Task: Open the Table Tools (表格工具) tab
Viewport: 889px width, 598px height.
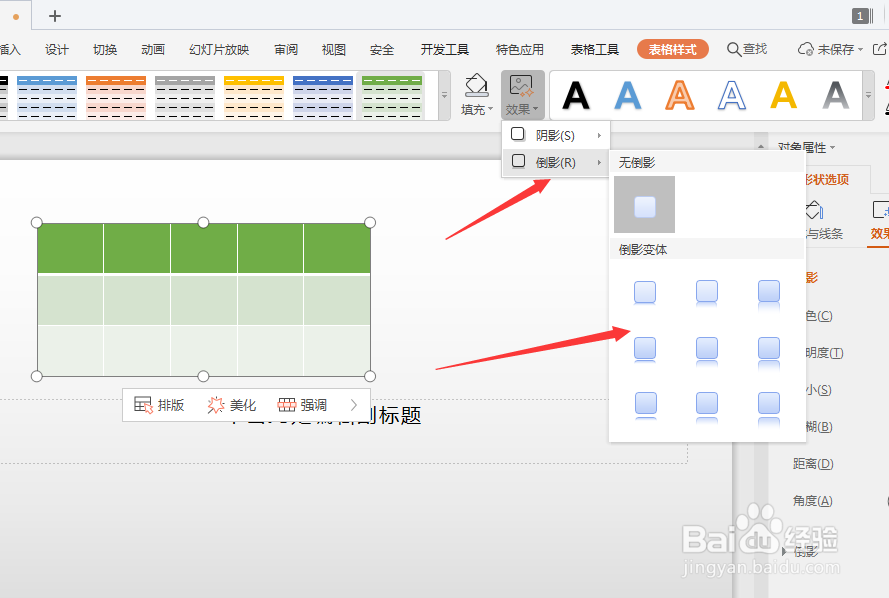Action: coord(595,50)
